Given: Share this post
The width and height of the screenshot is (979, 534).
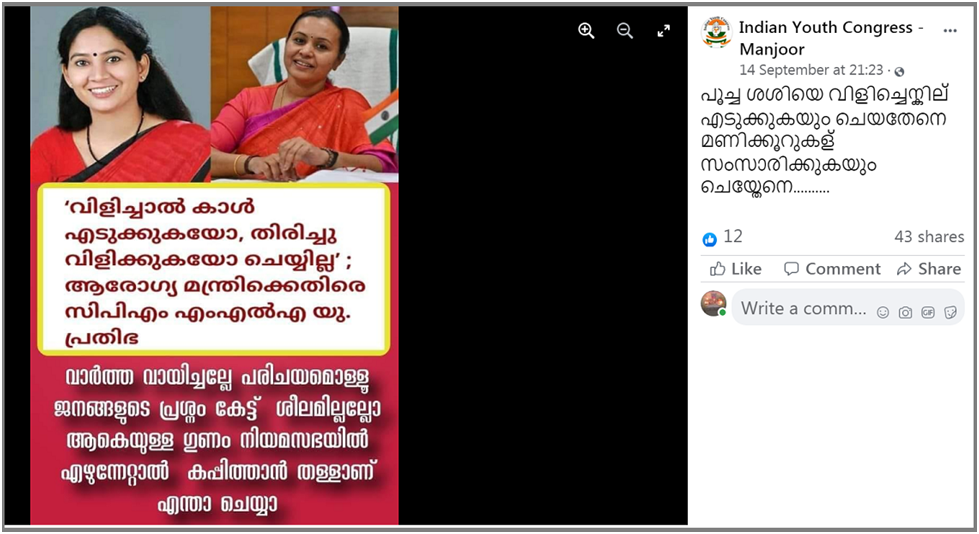Looking at the screenshot, I should (928, 269).
